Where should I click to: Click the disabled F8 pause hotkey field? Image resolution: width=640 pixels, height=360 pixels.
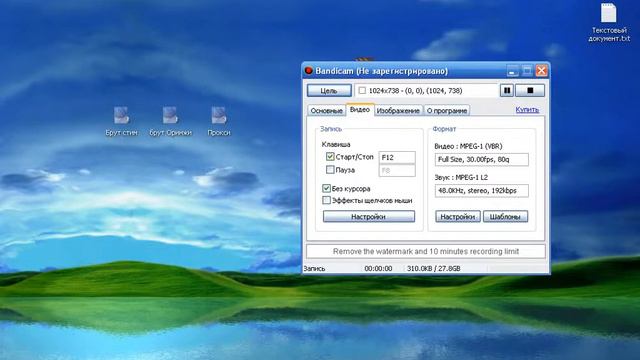click(397, 170)
